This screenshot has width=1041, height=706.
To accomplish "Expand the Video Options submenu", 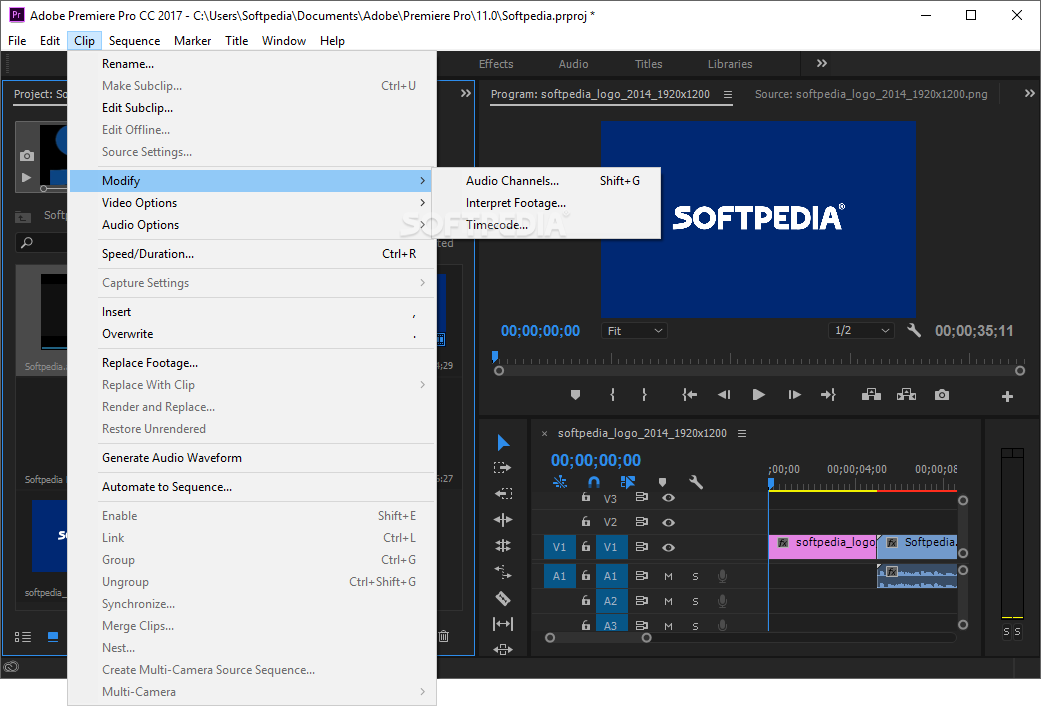I will pyautogui.click(x=252, y=203).
